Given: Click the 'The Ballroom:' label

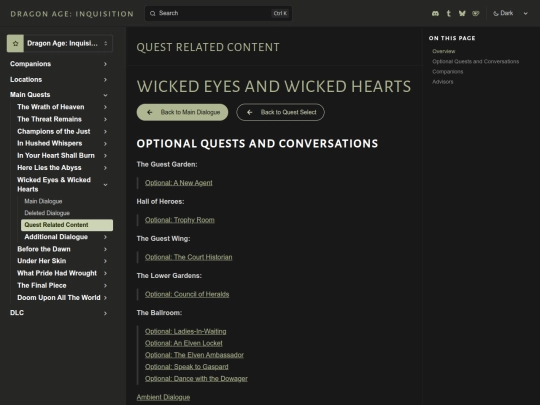Looking at the screenshot, I should pyautogui.click(x=159, y=313).
